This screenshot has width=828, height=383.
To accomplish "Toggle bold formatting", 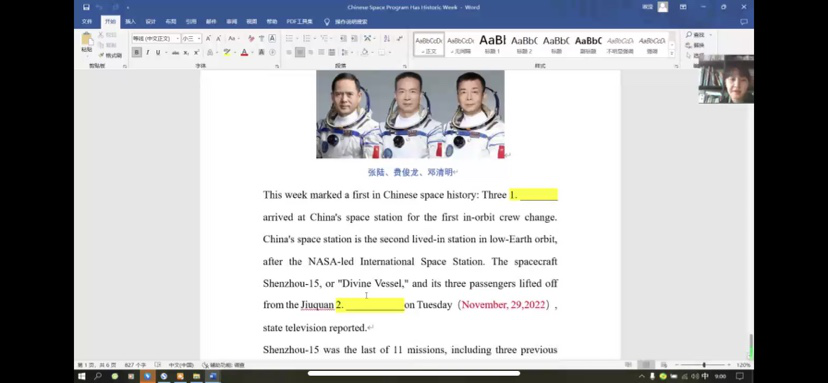I will [137, 52].
